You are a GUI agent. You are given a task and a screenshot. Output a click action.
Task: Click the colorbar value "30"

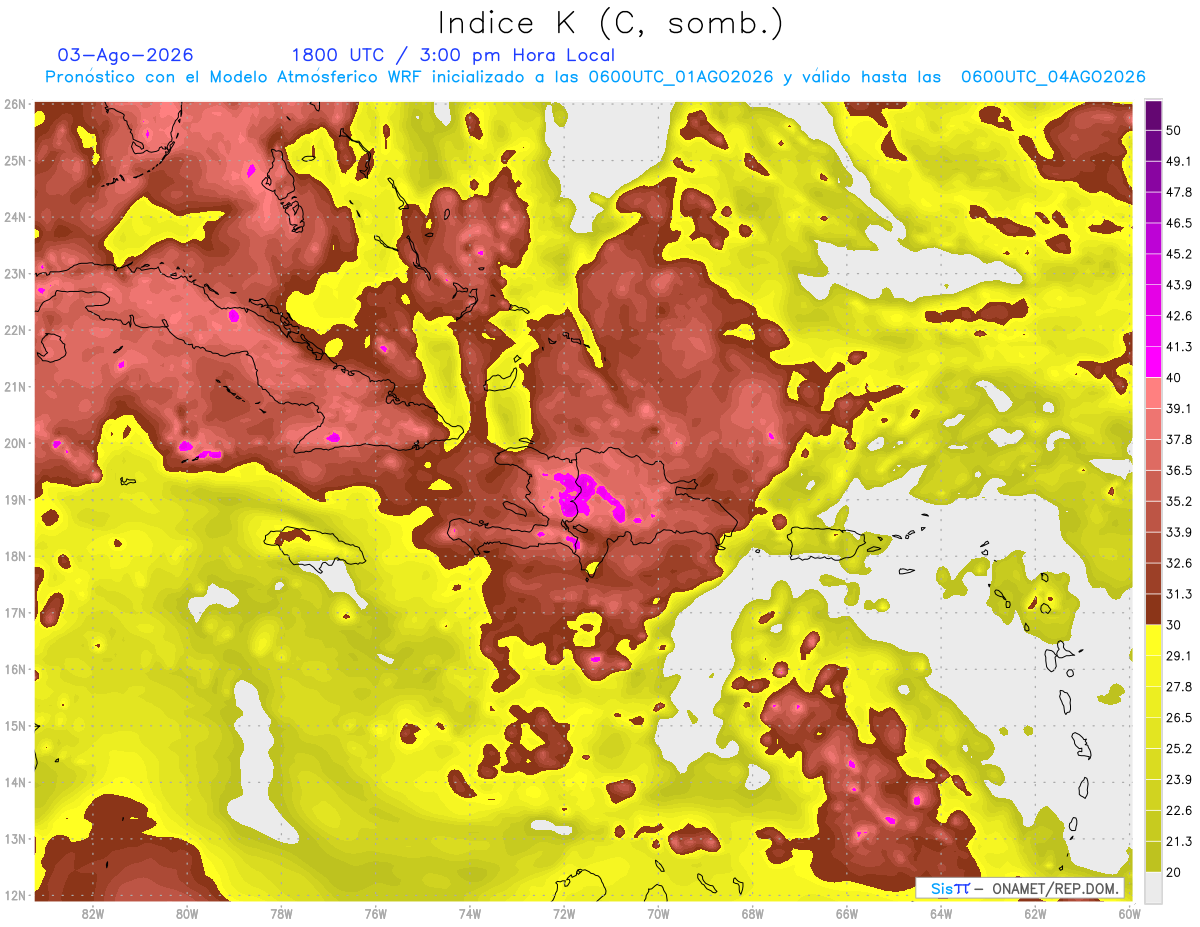tap(1175, 625)
